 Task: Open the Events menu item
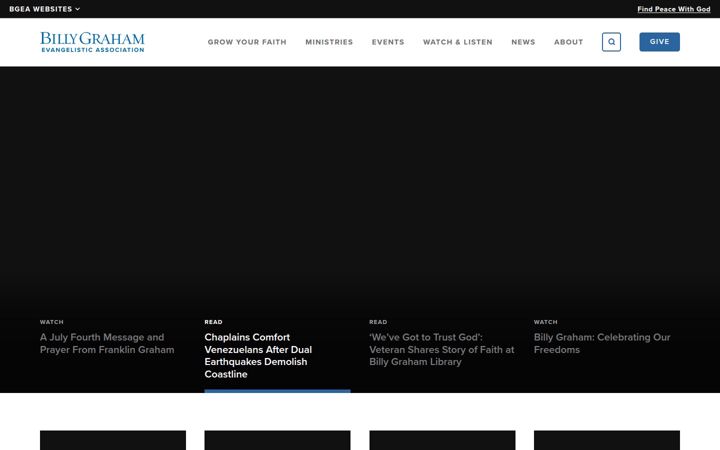point(388,42)
